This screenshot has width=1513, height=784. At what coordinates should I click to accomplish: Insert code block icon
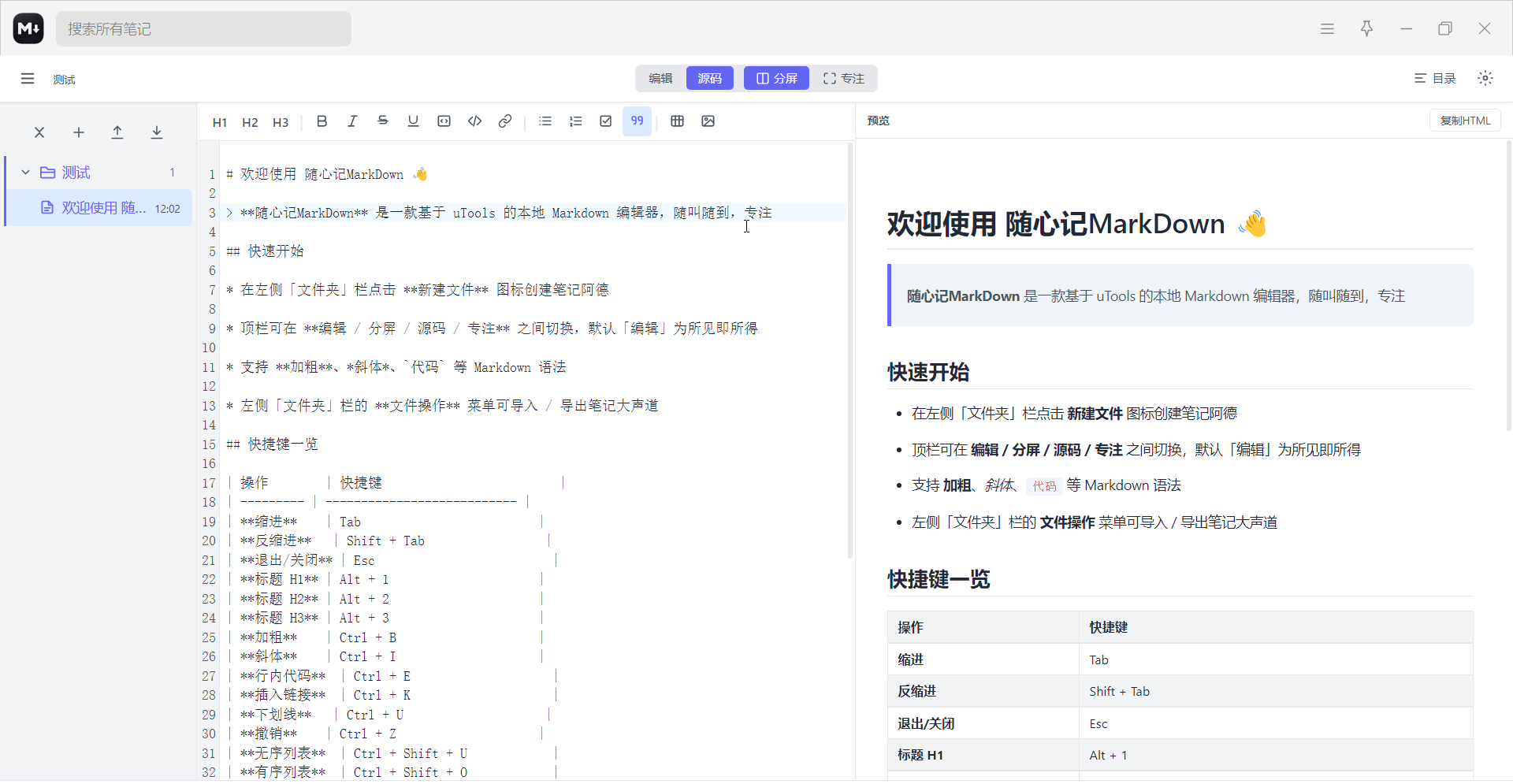[444, 121]
